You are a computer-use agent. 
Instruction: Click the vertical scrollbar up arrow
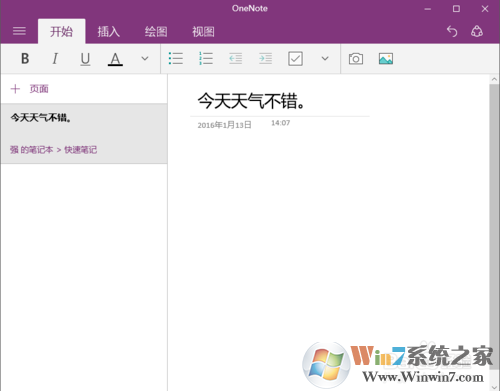point(494,79)
